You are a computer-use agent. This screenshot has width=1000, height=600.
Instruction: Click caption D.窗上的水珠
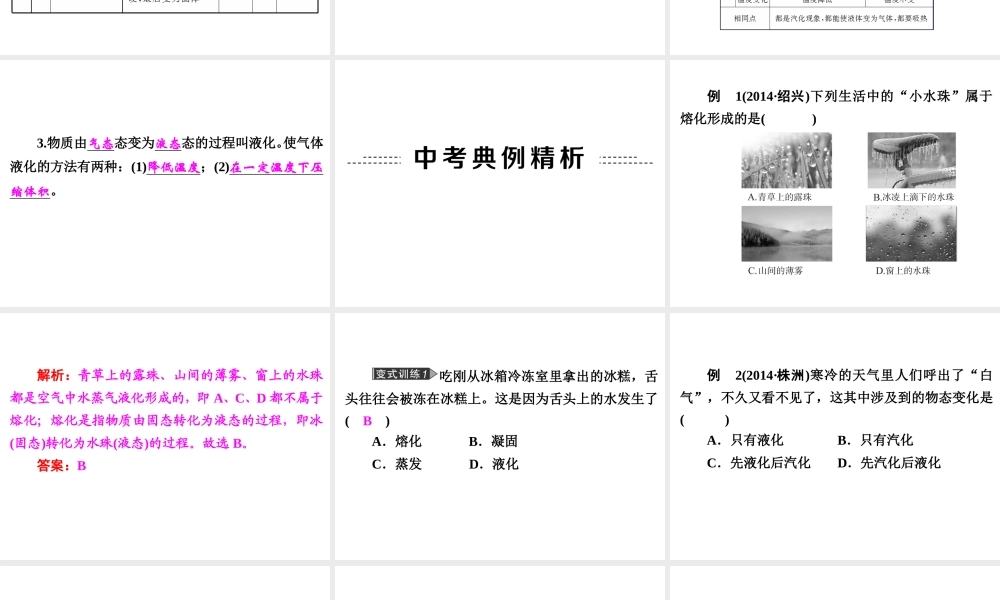pos(902,270)
